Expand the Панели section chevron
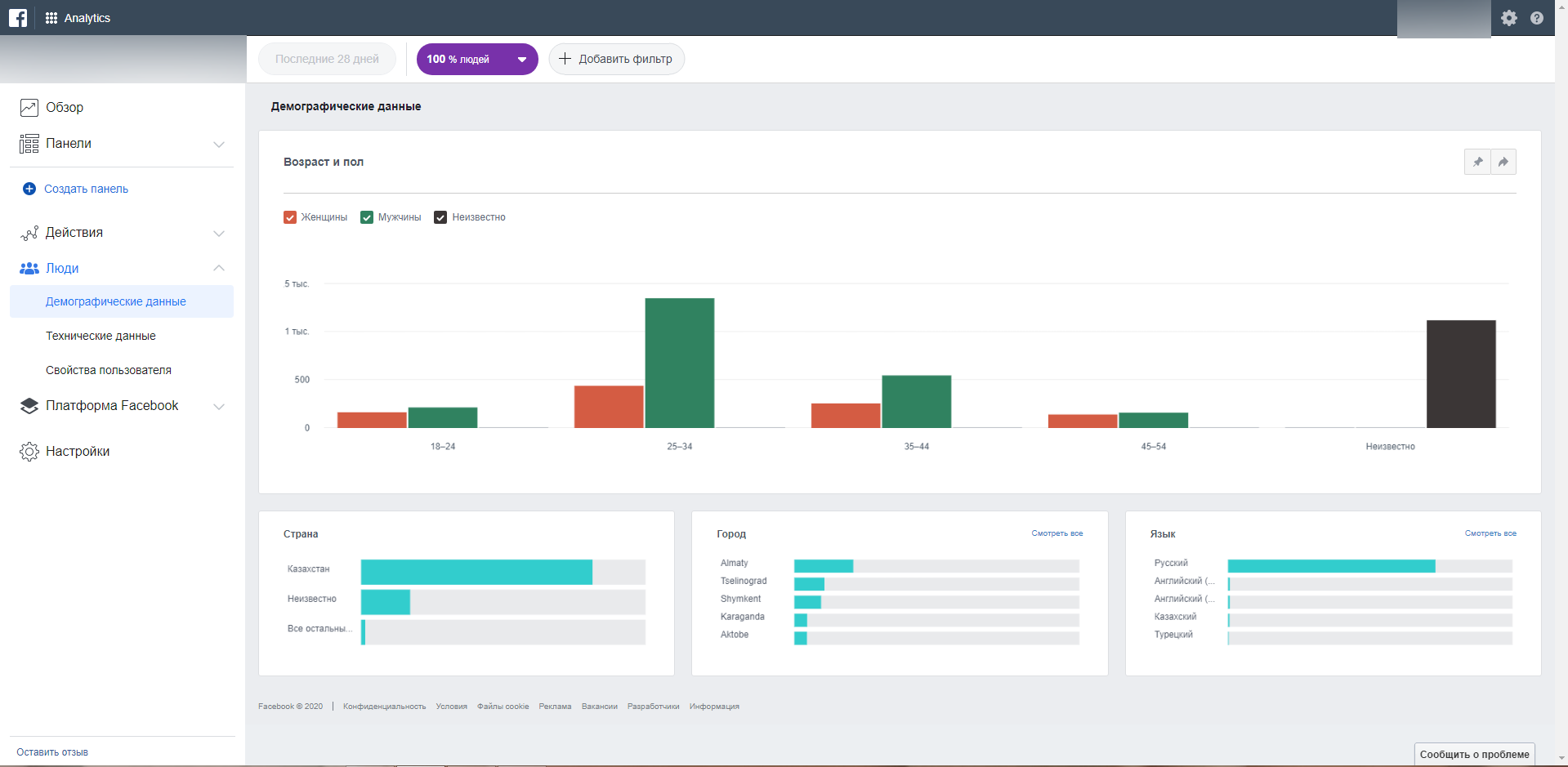 (219, 145)
